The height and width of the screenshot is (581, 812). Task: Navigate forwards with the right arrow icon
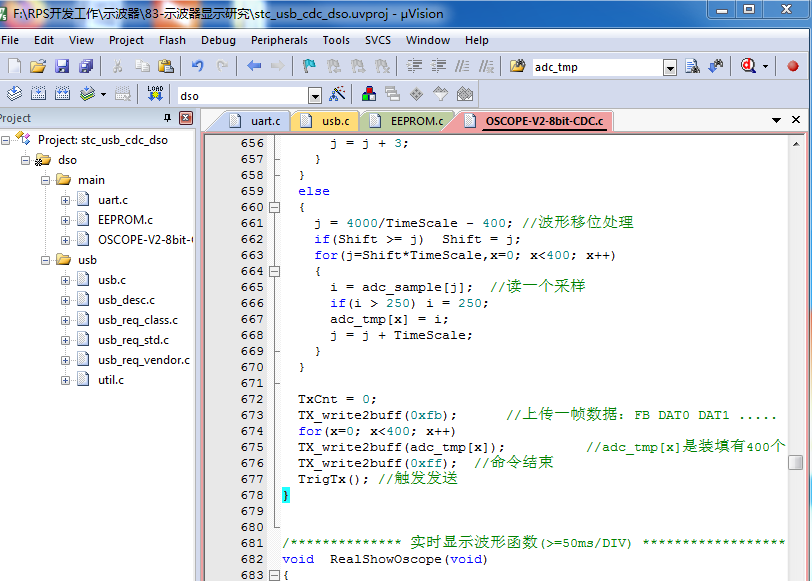pos(278,66)
